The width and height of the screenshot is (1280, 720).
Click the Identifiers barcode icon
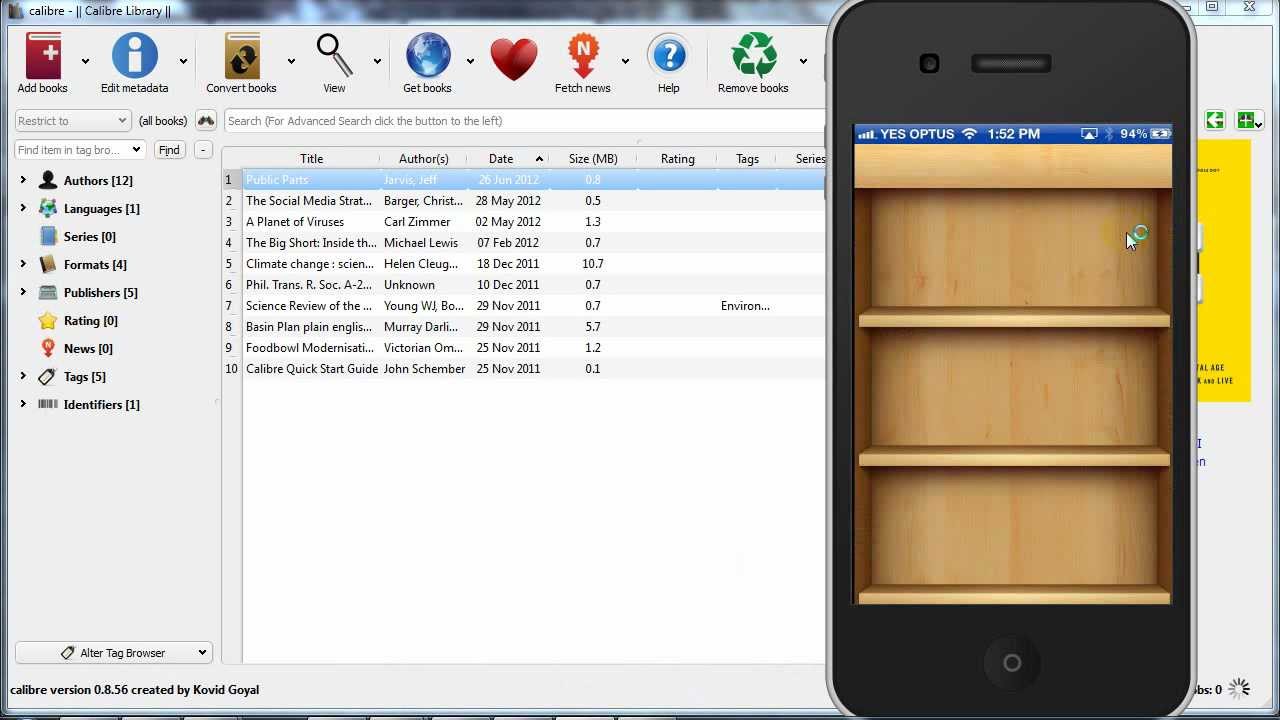(48, 404)
